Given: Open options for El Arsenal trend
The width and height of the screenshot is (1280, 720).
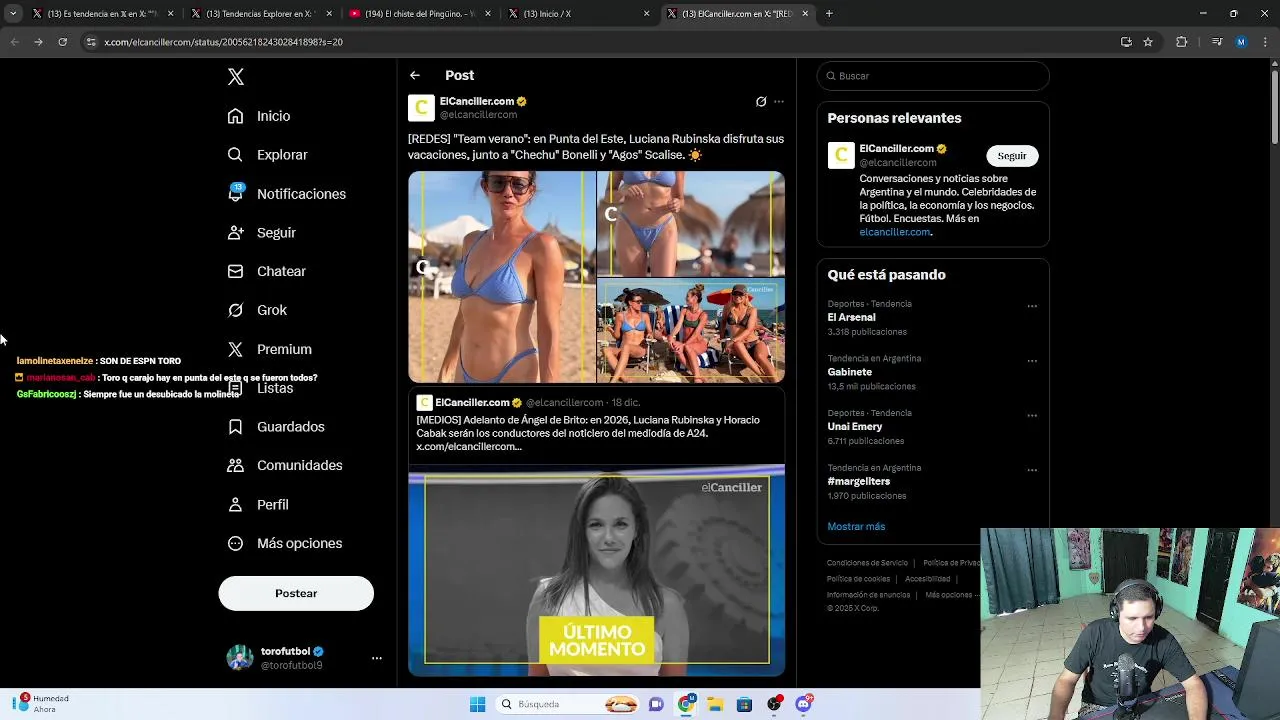Looking at the screenshot, I should pos(1032,306).
